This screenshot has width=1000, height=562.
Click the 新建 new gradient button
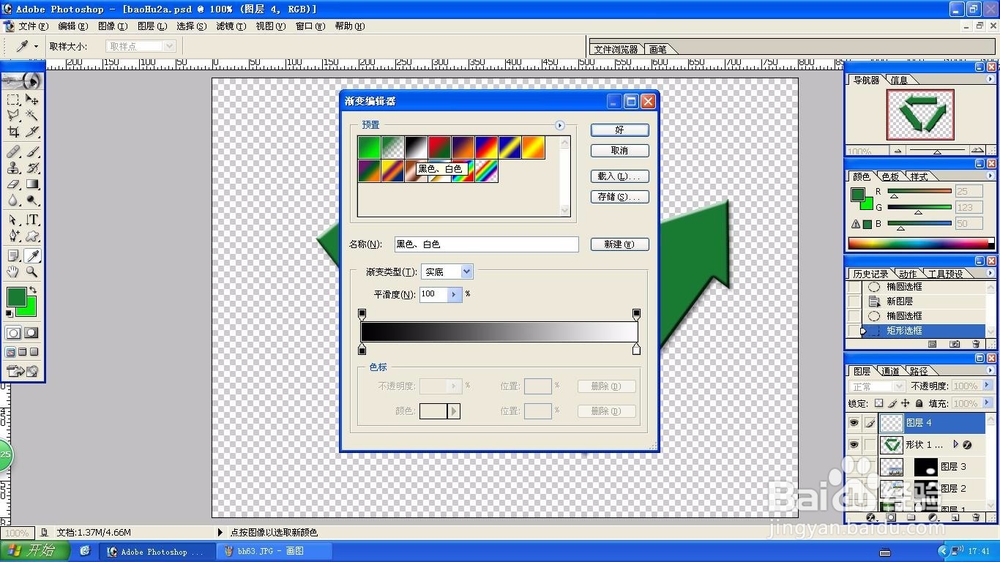click(x=619, y=244)
